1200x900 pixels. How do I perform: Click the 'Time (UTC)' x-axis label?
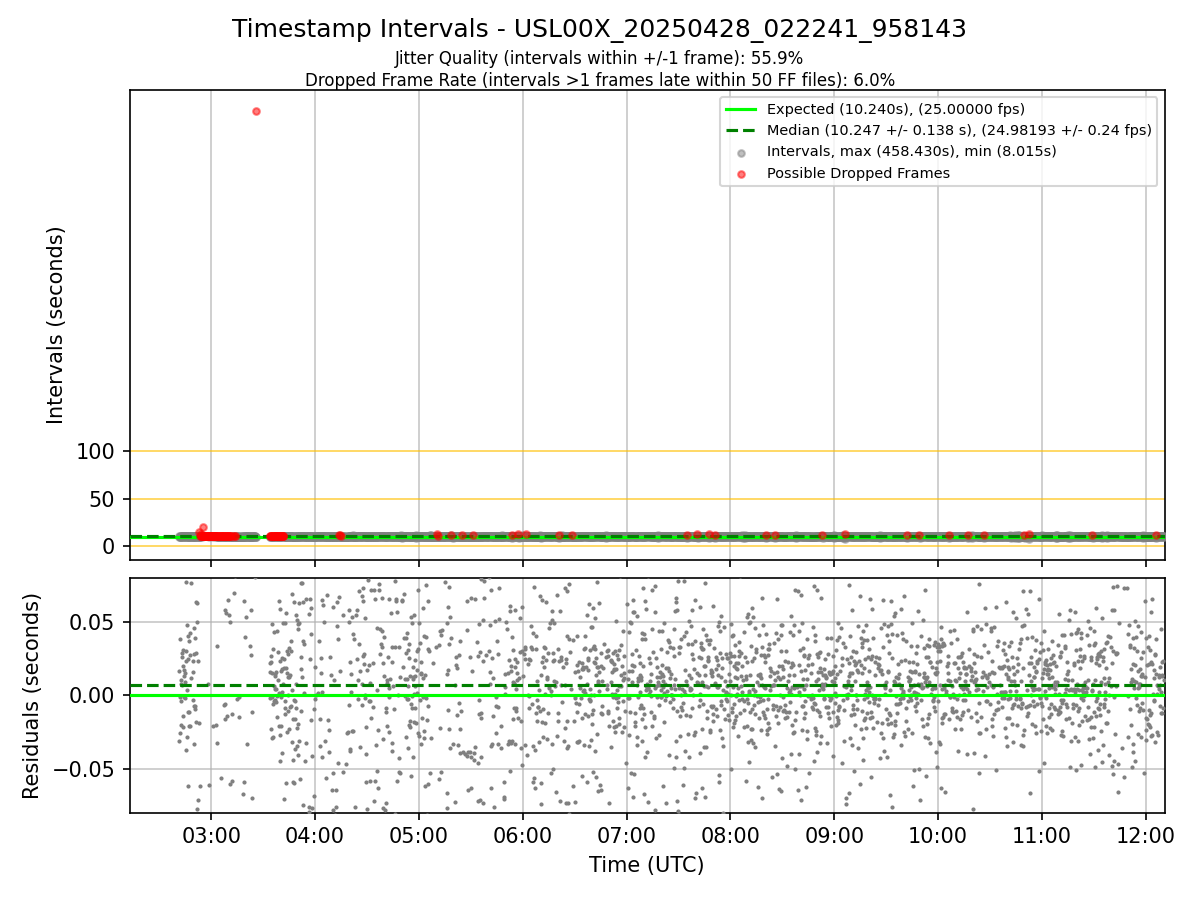click(646, 865)
